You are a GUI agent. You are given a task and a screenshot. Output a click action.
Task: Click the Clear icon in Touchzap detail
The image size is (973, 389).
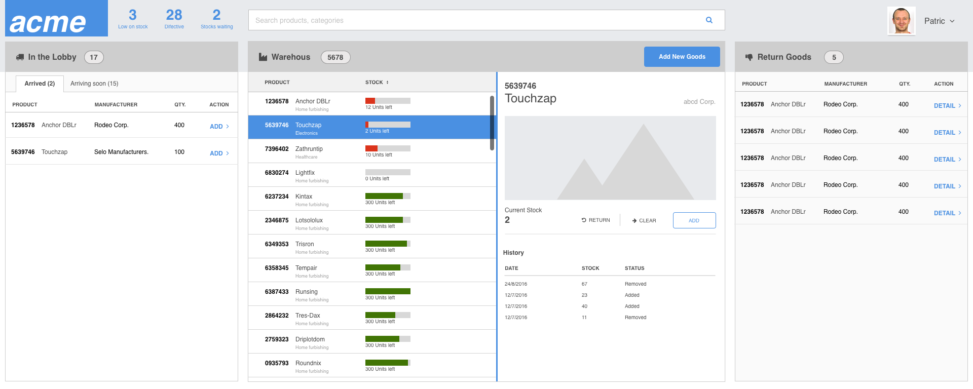pyautogui.click(x=634, y=220)
